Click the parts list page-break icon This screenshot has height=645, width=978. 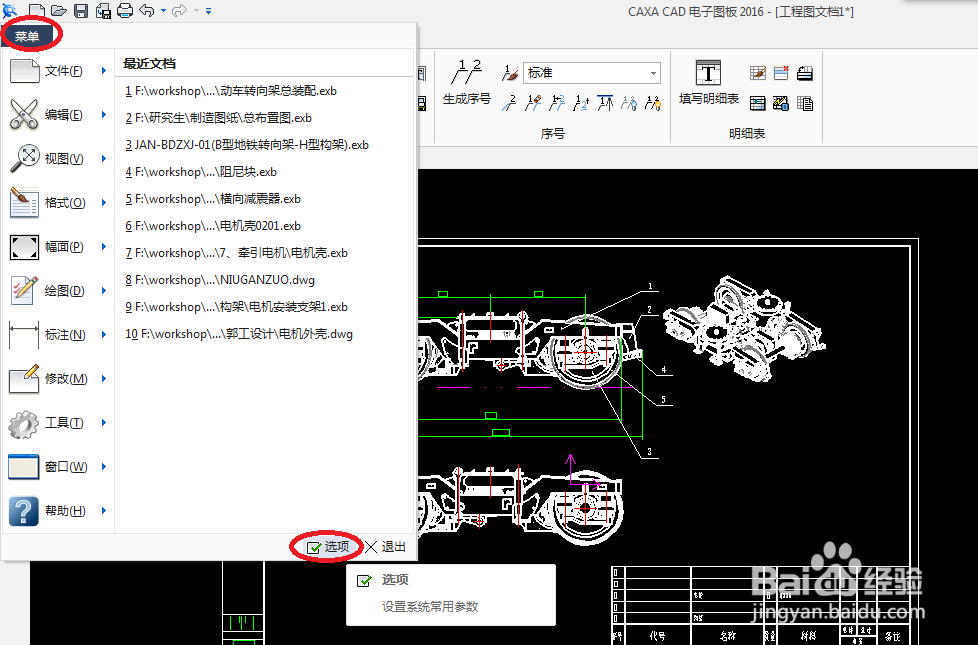pyautogui.click(x=805, y=73)
